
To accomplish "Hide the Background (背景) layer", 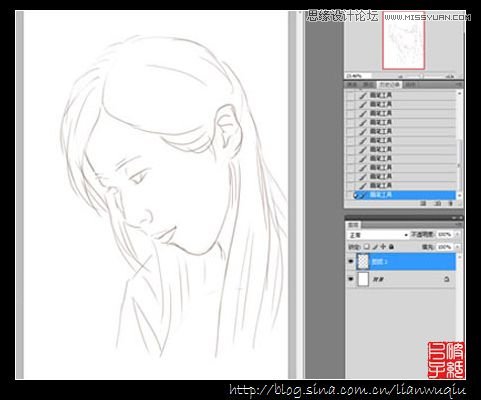I will [x=350, y=279].
